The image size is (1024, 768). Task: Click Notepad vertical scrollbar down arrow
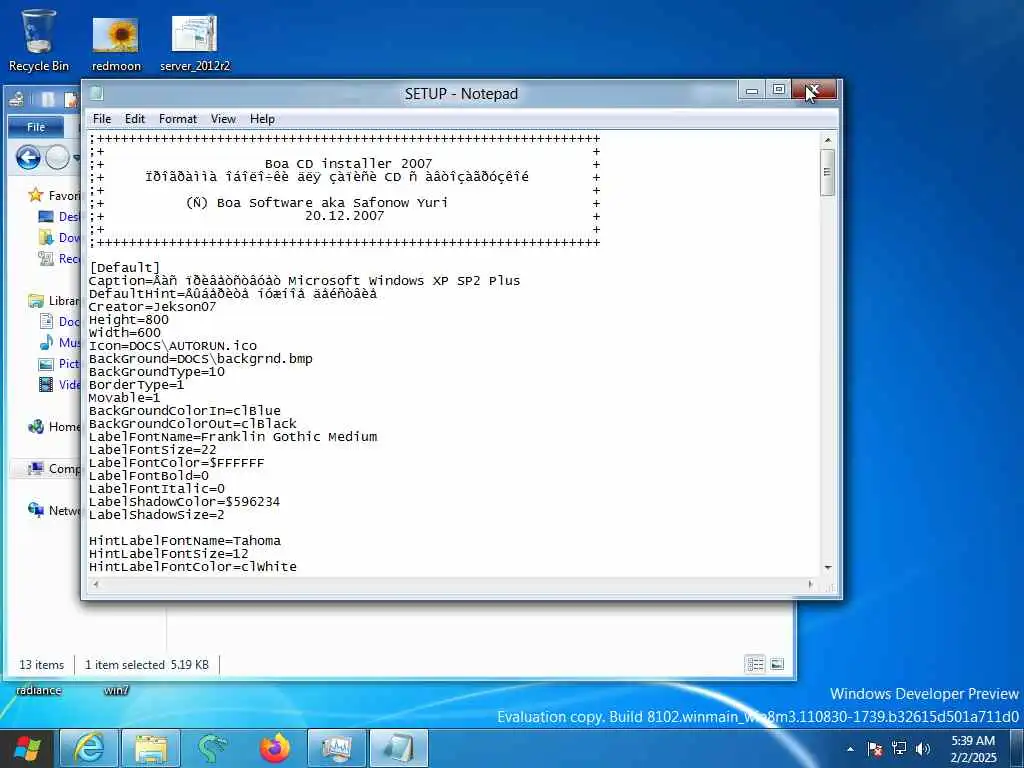827,568
